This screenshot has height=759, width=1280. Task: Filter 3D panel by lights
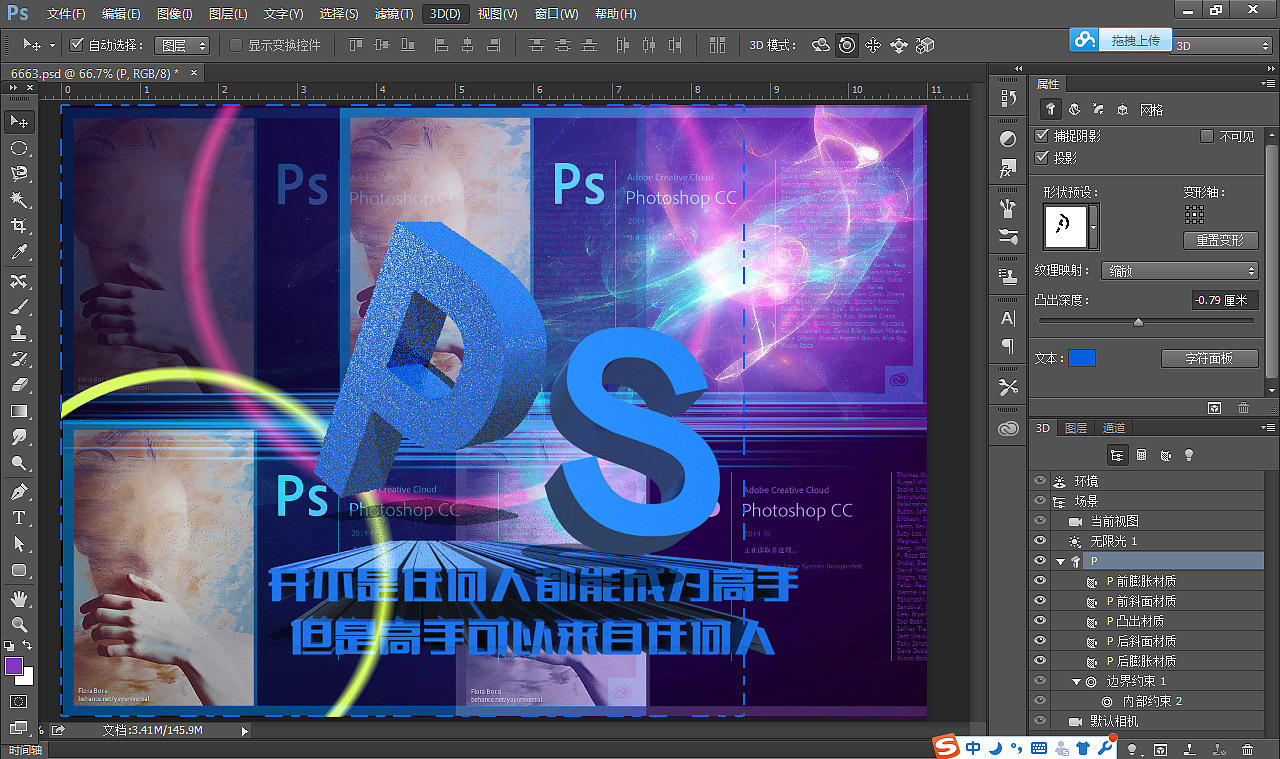coord(1189,455)
